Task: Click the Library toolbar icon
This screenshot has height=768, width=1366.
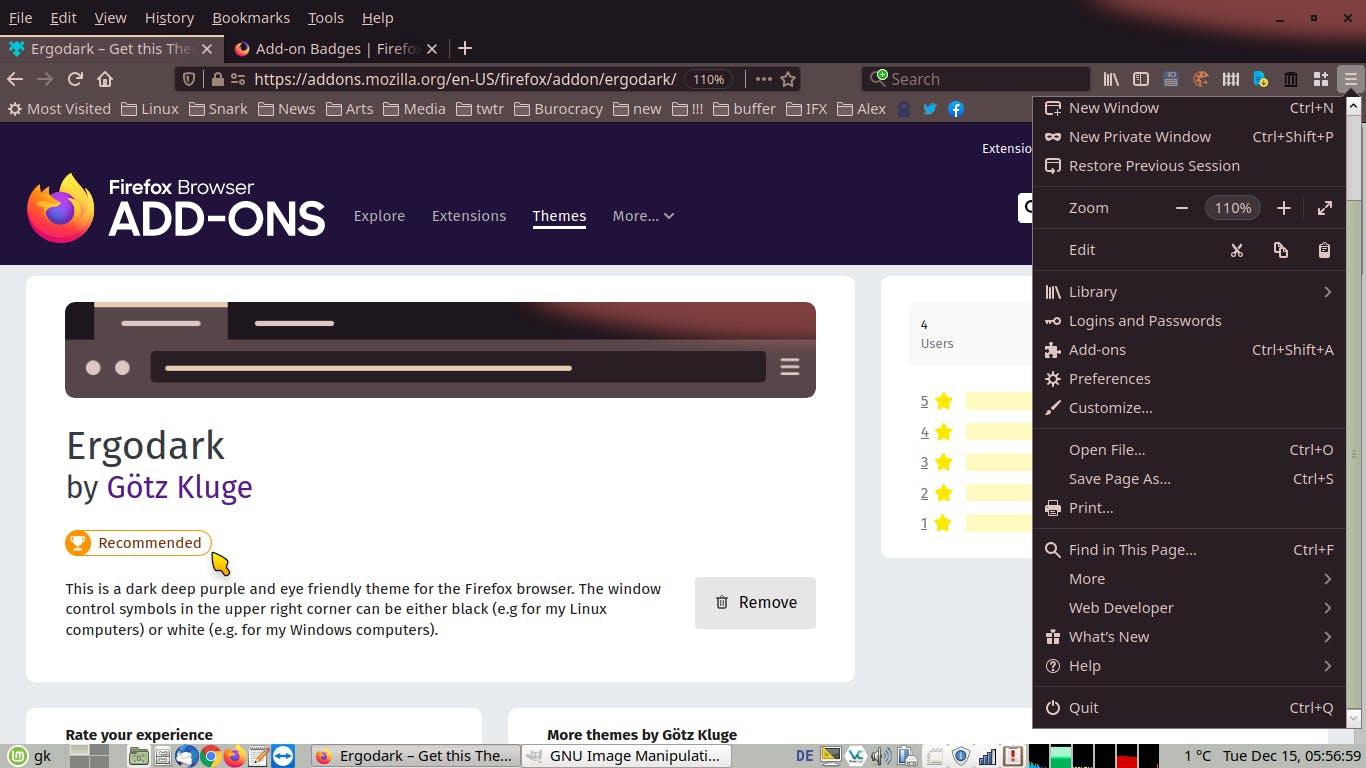Action: [1111, 79]
